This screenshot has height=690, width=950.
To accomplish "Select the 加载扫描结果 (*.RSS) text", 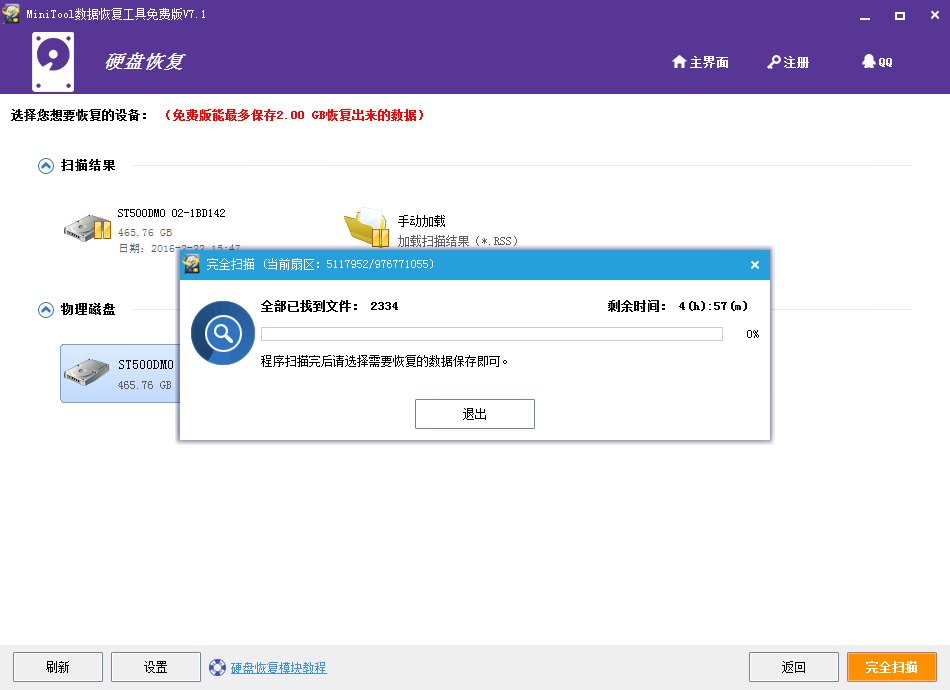I will (x=458, y=241).
